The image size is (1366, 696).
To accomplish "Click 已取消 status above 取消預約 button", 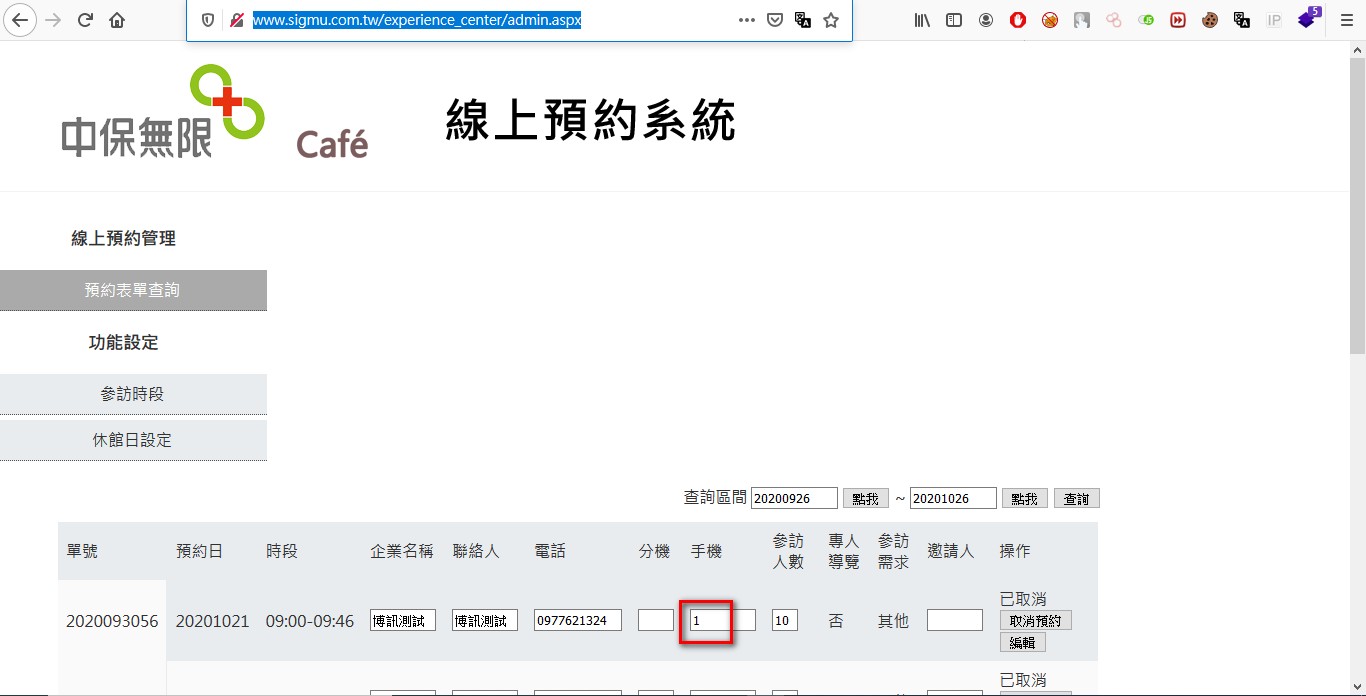I will tap(1023, 599).
